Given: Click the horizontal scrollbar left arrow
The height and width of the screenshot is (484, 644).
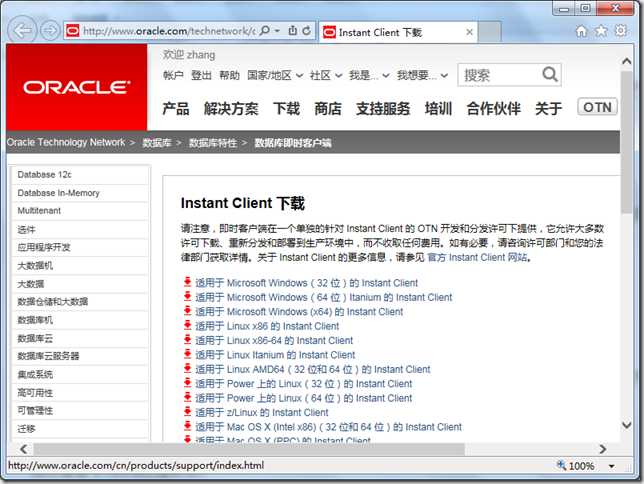Looking at the screenshot, I should pos(23,449).
